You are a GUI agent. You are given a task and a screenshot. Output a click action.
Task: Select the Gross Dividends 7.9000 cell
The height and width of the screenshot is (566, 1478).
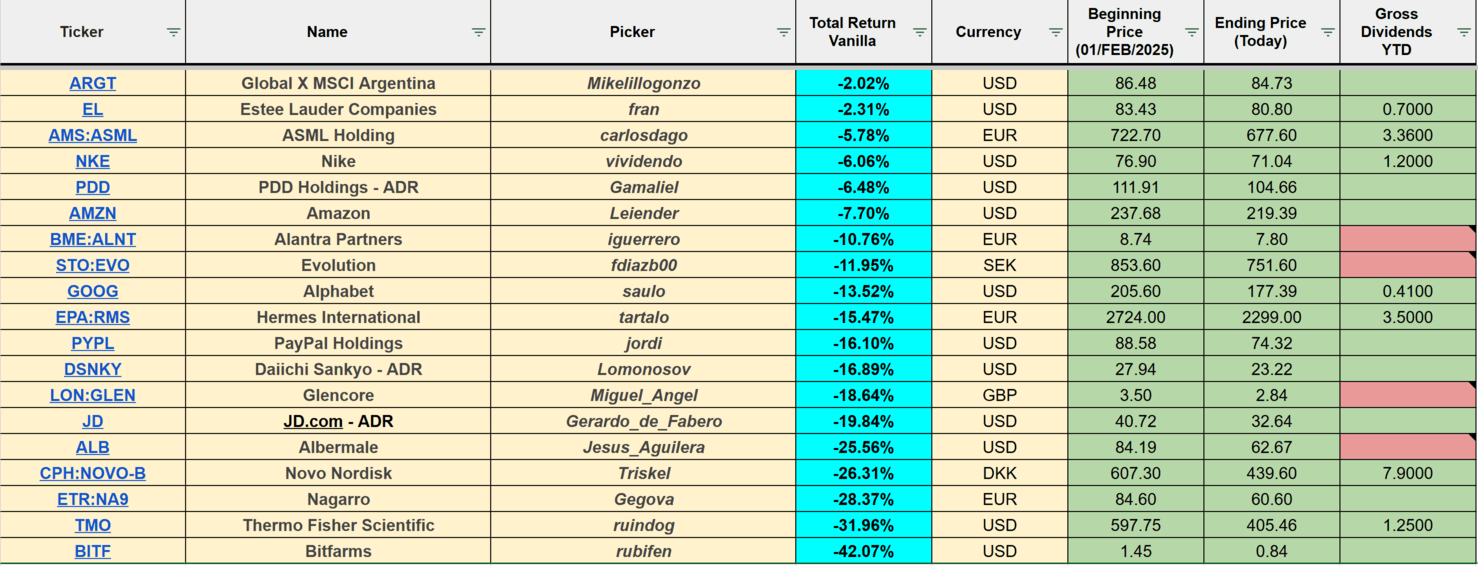(1408, 473)
